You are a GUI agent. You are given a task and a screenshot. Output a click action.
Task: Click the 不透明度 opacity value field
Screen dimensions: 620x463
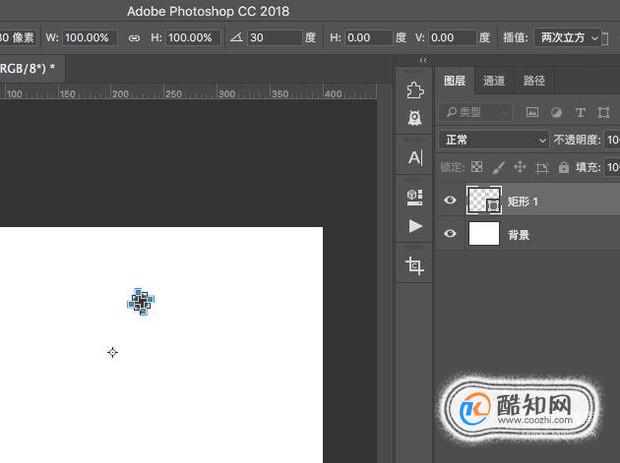pos(612,140)
